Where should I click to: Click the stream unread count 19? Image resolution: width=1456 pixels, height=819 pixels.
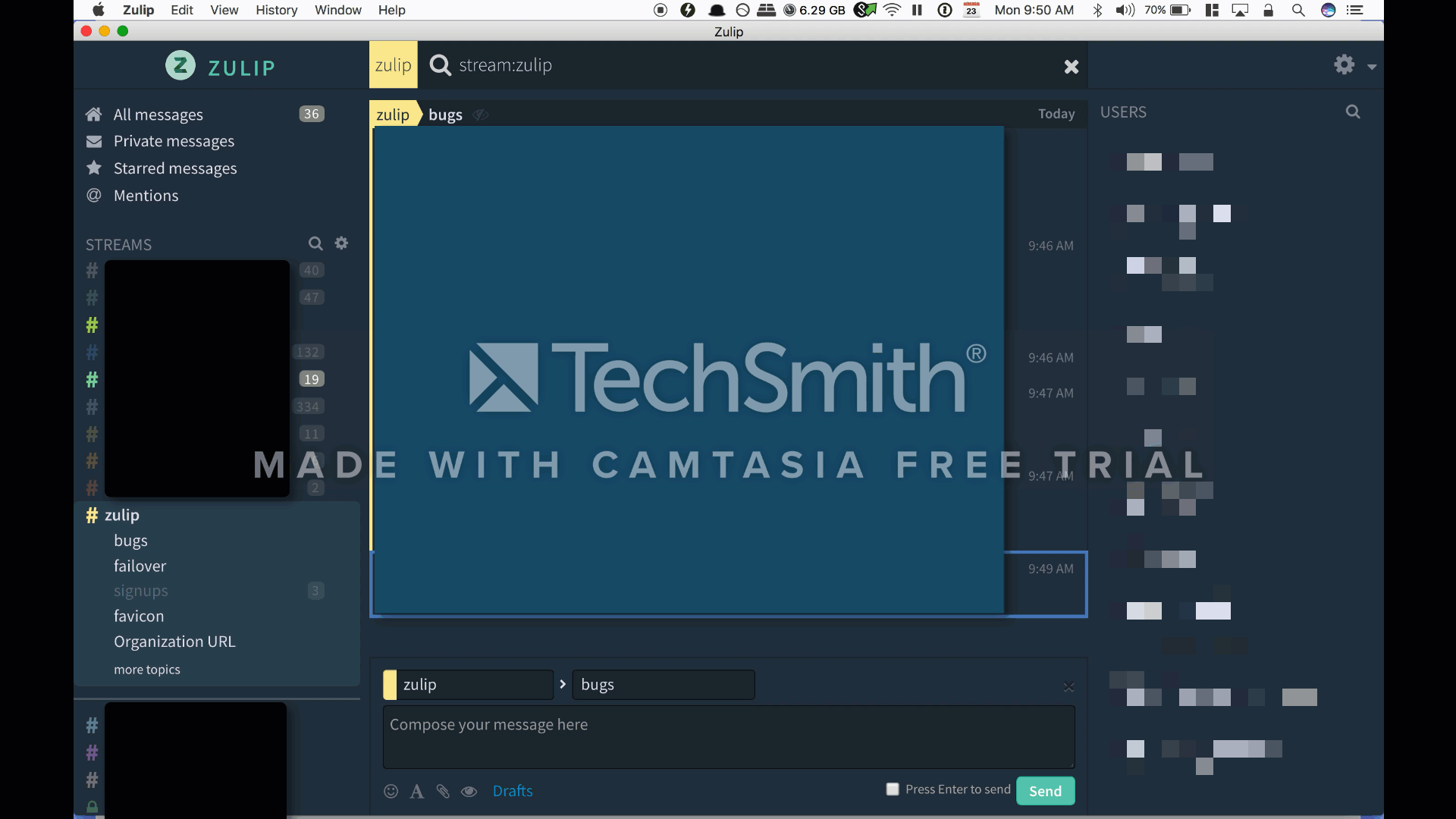click(x=312, y=379)
